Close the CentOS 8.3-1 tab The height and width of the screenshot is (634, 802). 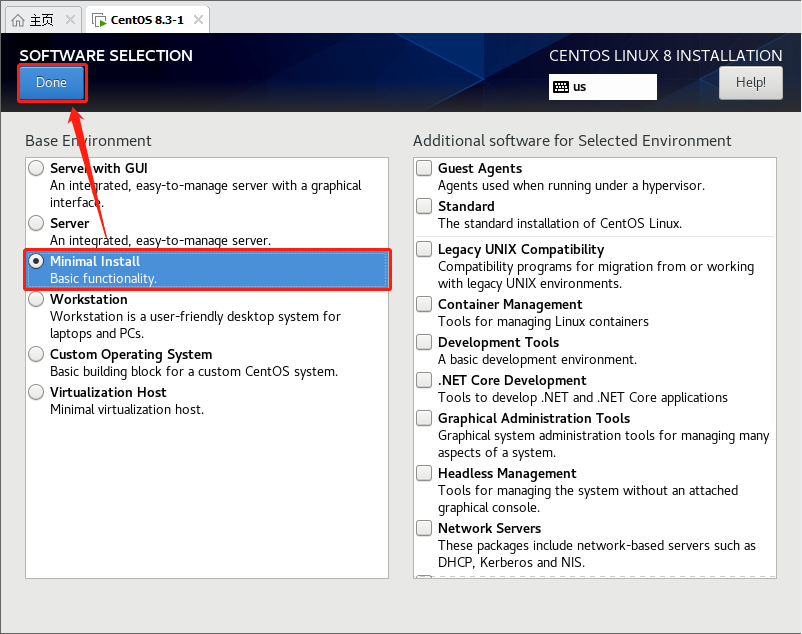coord(198,20)
